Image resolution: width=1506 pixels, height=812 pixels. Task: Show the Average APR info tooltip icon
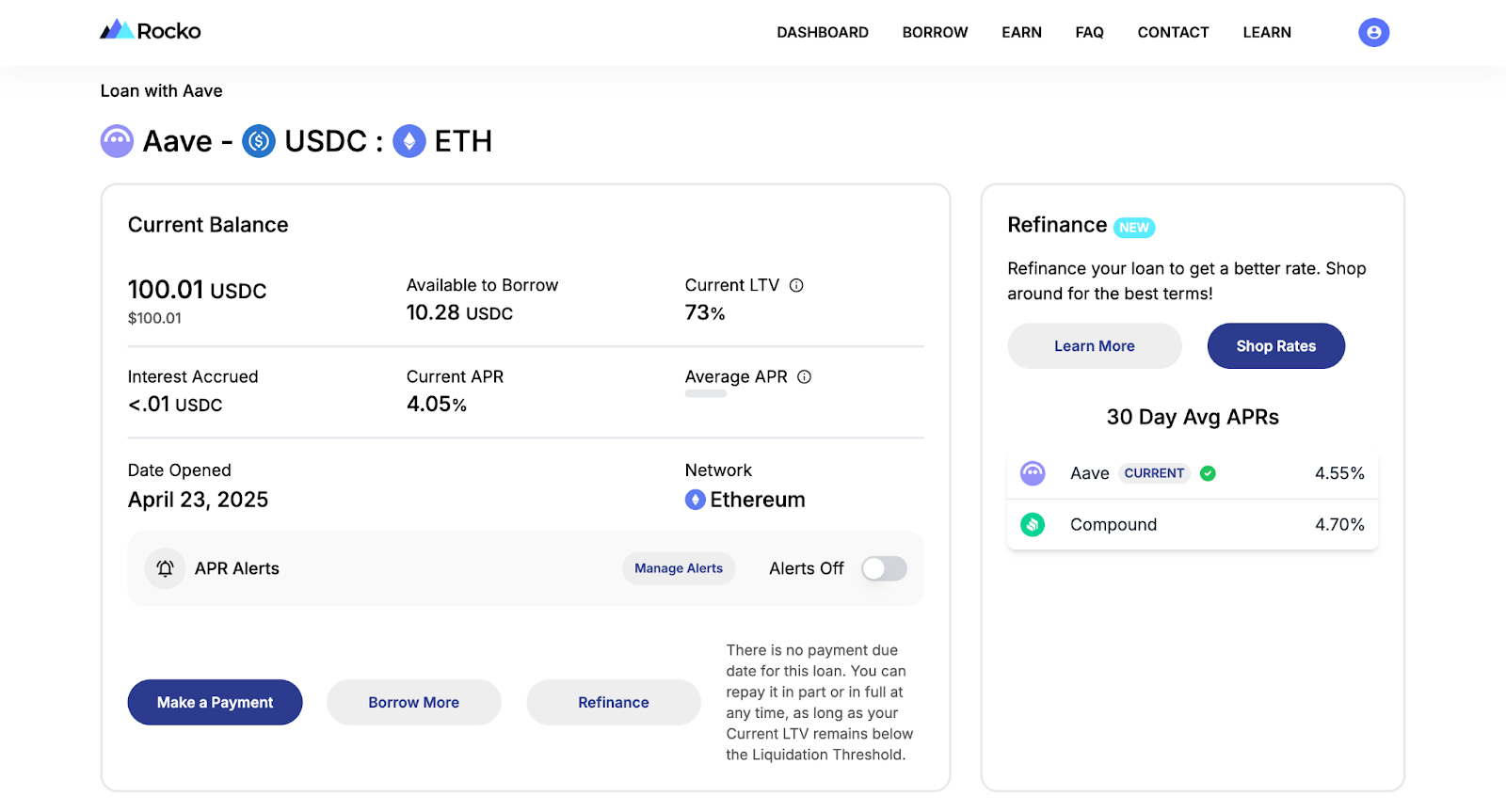(804, 376)
